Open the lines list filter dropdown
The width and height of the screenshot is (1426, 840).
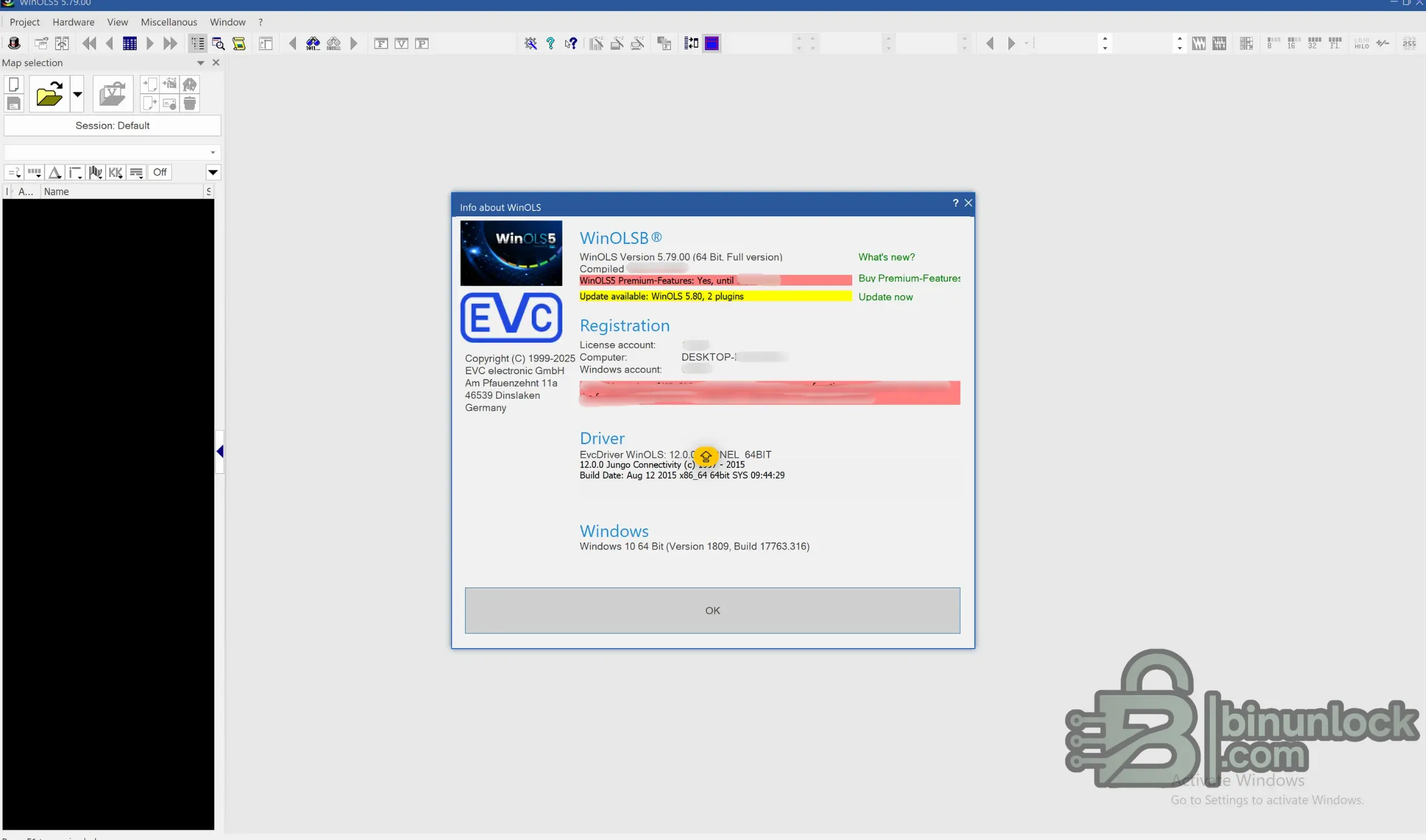(x=136, y=173)
